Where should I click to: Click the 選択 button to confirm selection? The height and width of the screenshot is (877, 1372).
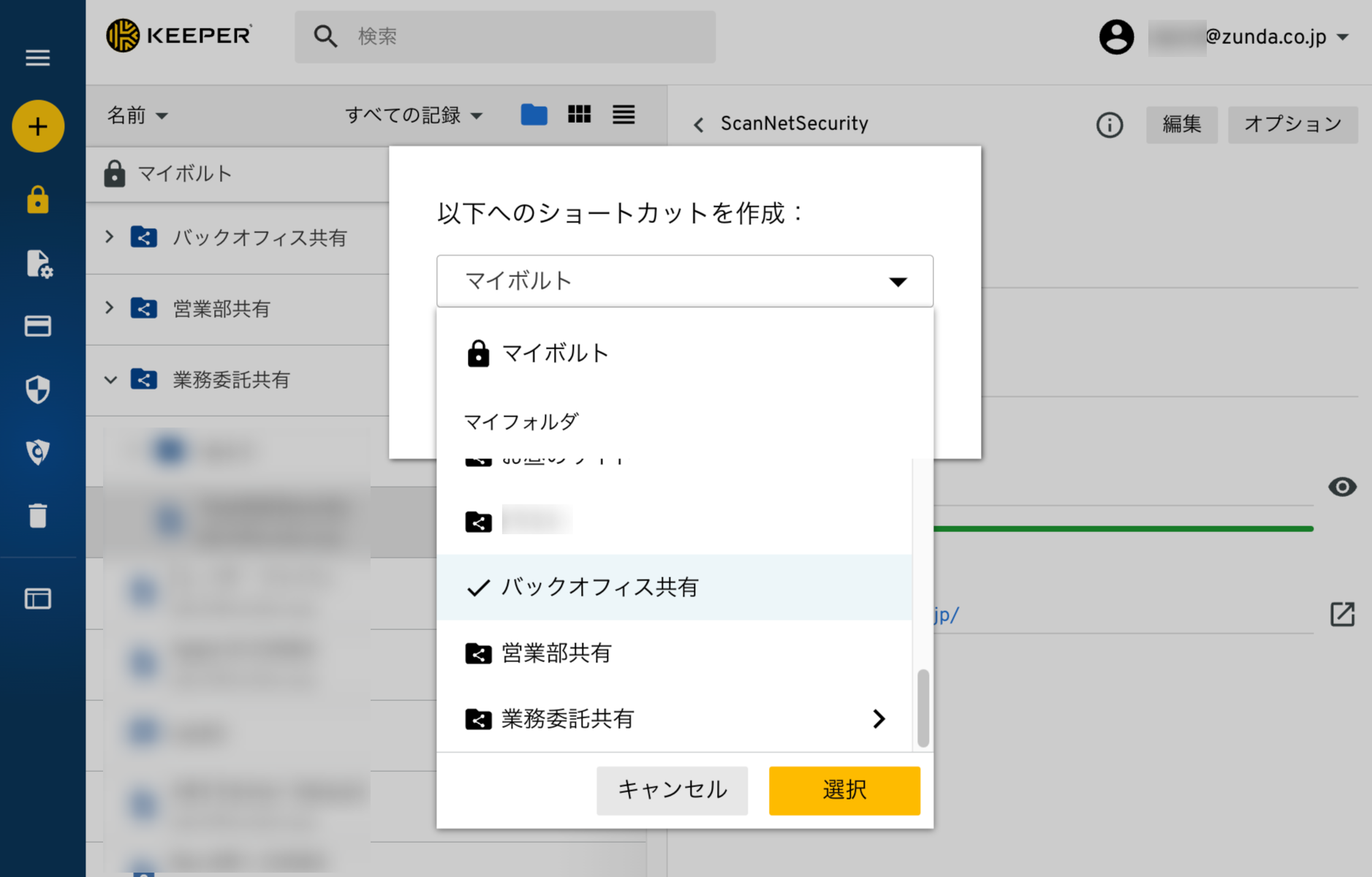(844, 790)
